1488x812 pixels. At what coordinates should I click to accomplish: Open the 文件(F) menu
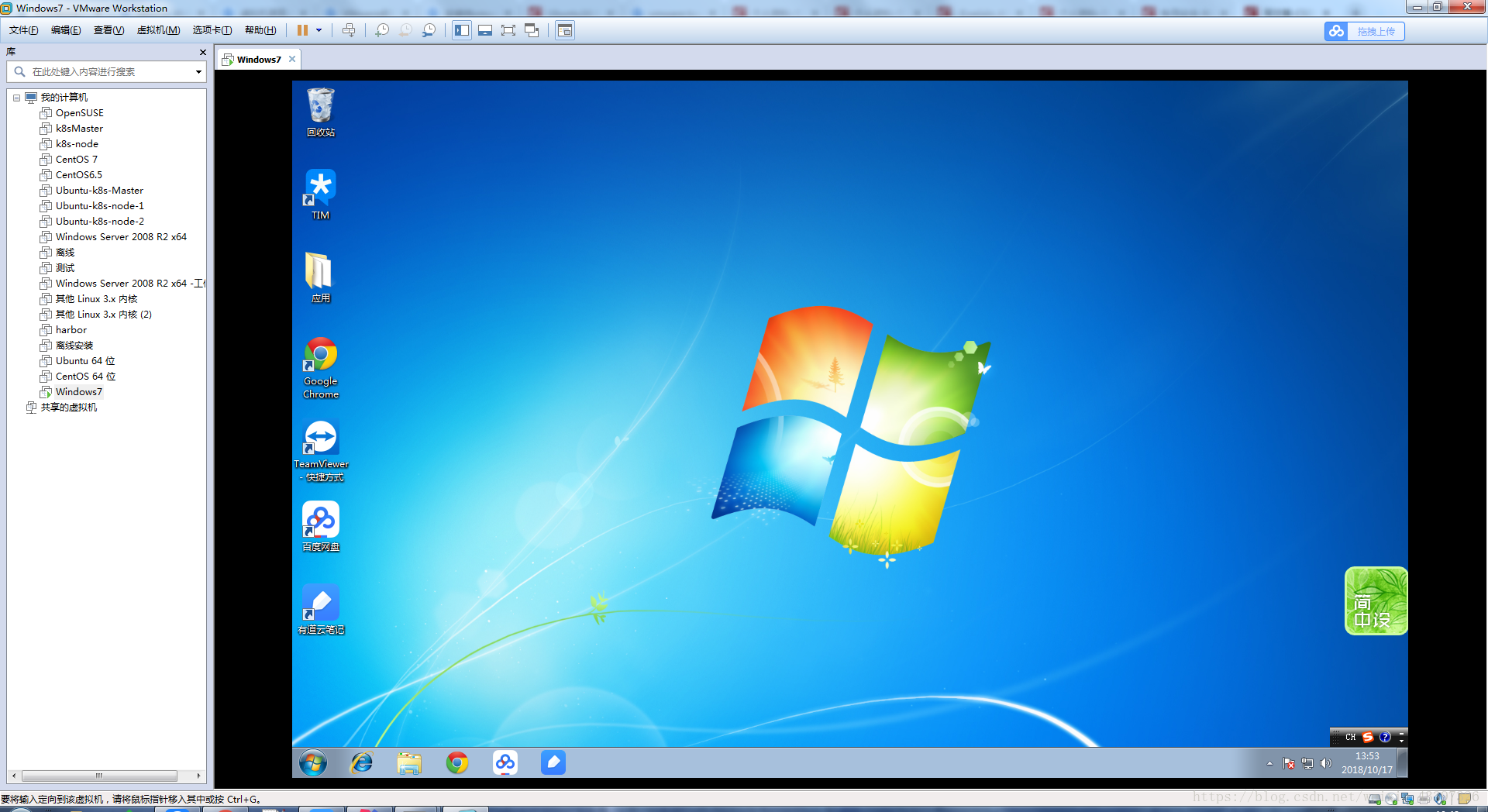pyautogui.click(x=23, y=30)
